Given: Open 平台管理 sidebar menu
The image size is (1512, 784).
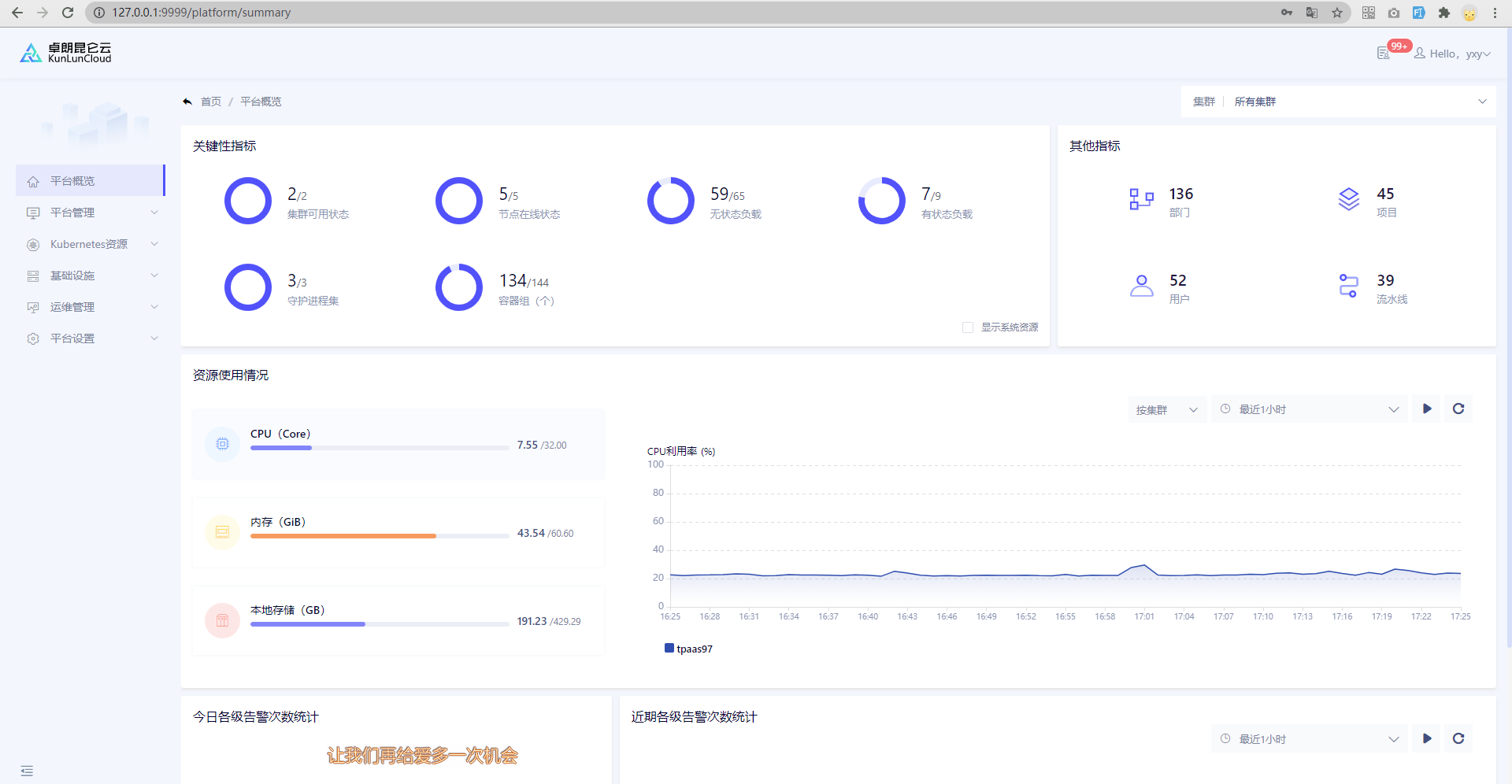Looking at the screenshot, I should click(x=90, y=213).
